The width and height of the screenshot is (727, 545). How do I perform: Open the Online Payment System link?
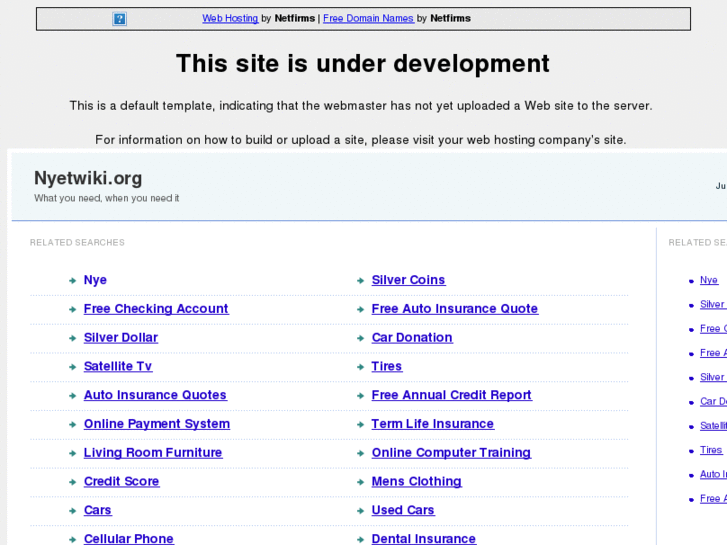157,424
